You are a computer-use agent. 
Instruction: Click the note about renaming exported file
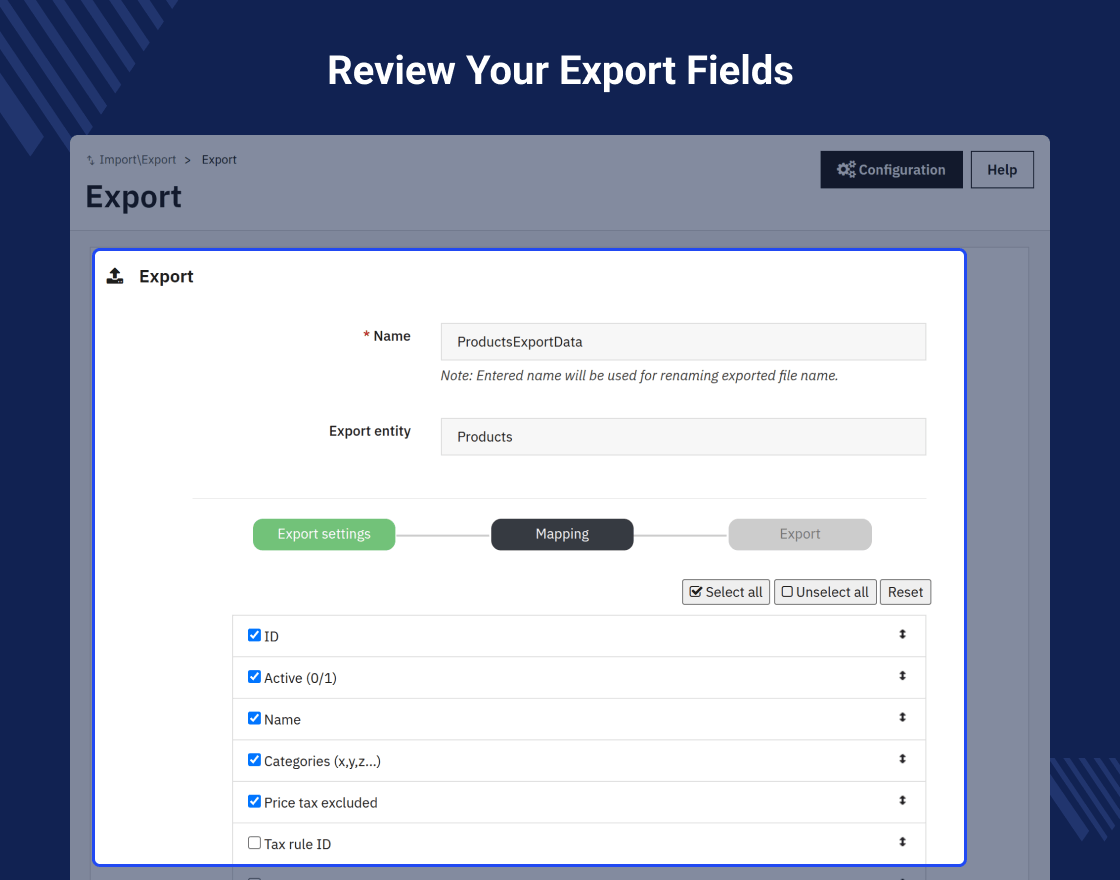click(639, 376)
